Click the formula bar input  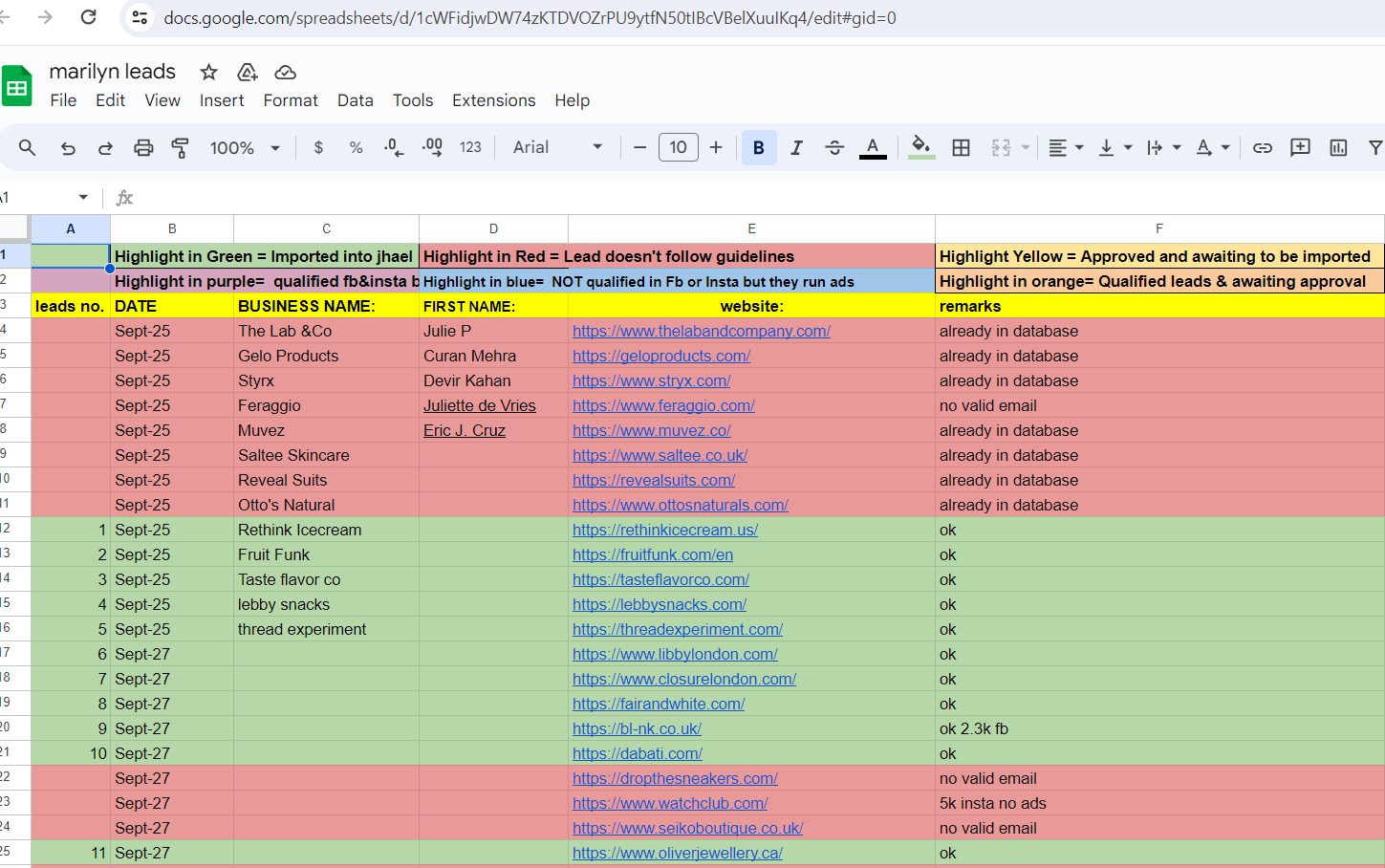[762, 198]
